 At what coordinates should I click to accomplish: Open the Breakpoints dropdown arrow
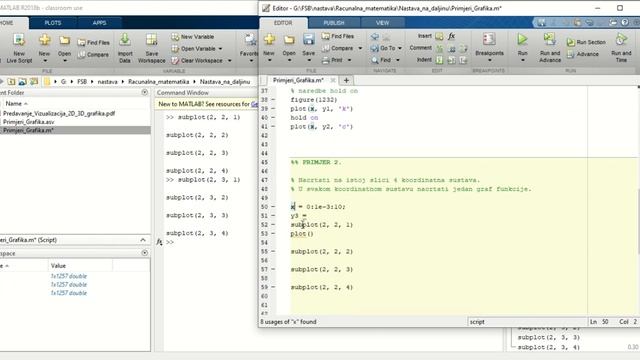pyautogui.click(x=489, y=60)
